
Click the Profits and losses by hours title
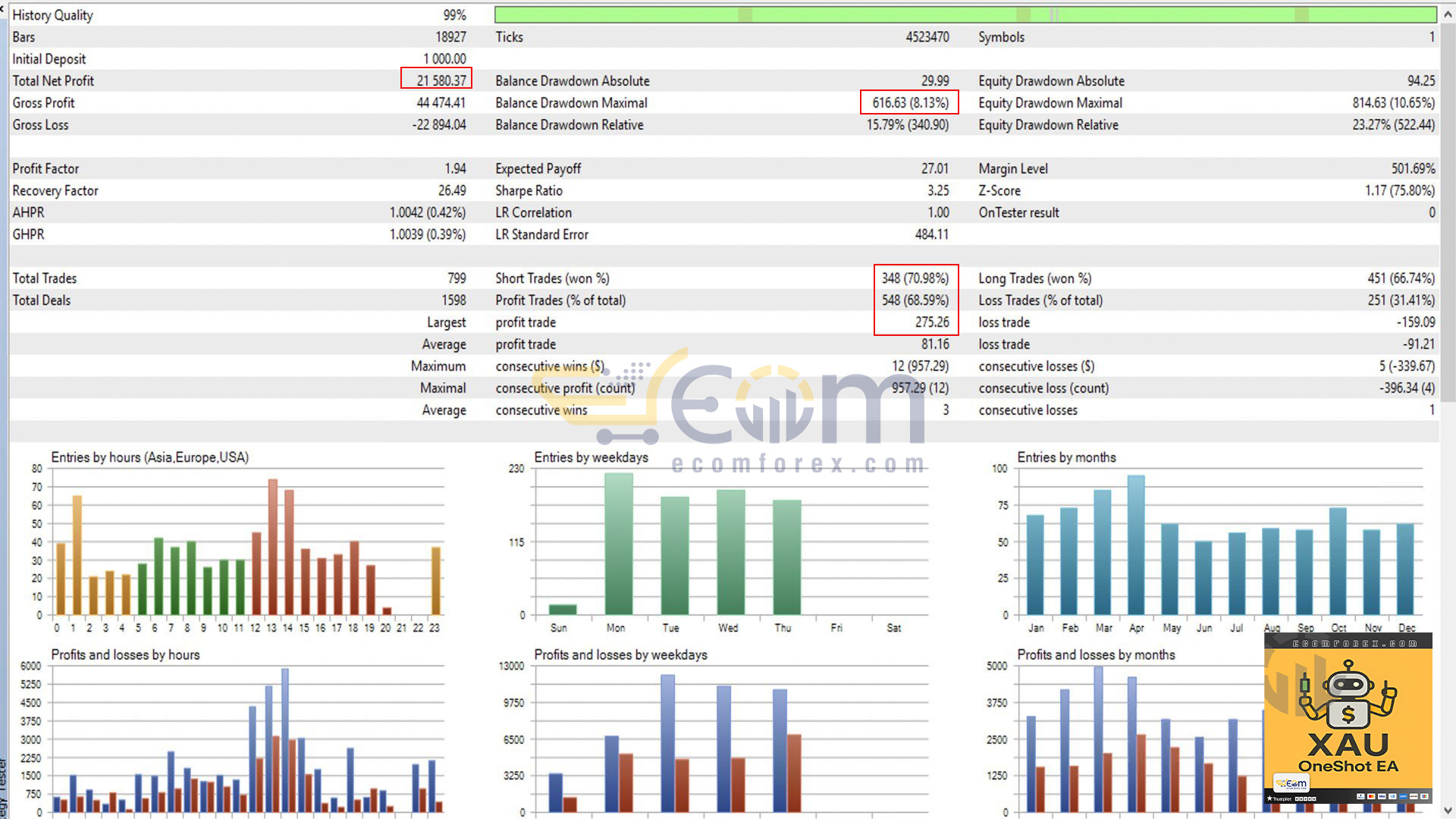(125, 654)
